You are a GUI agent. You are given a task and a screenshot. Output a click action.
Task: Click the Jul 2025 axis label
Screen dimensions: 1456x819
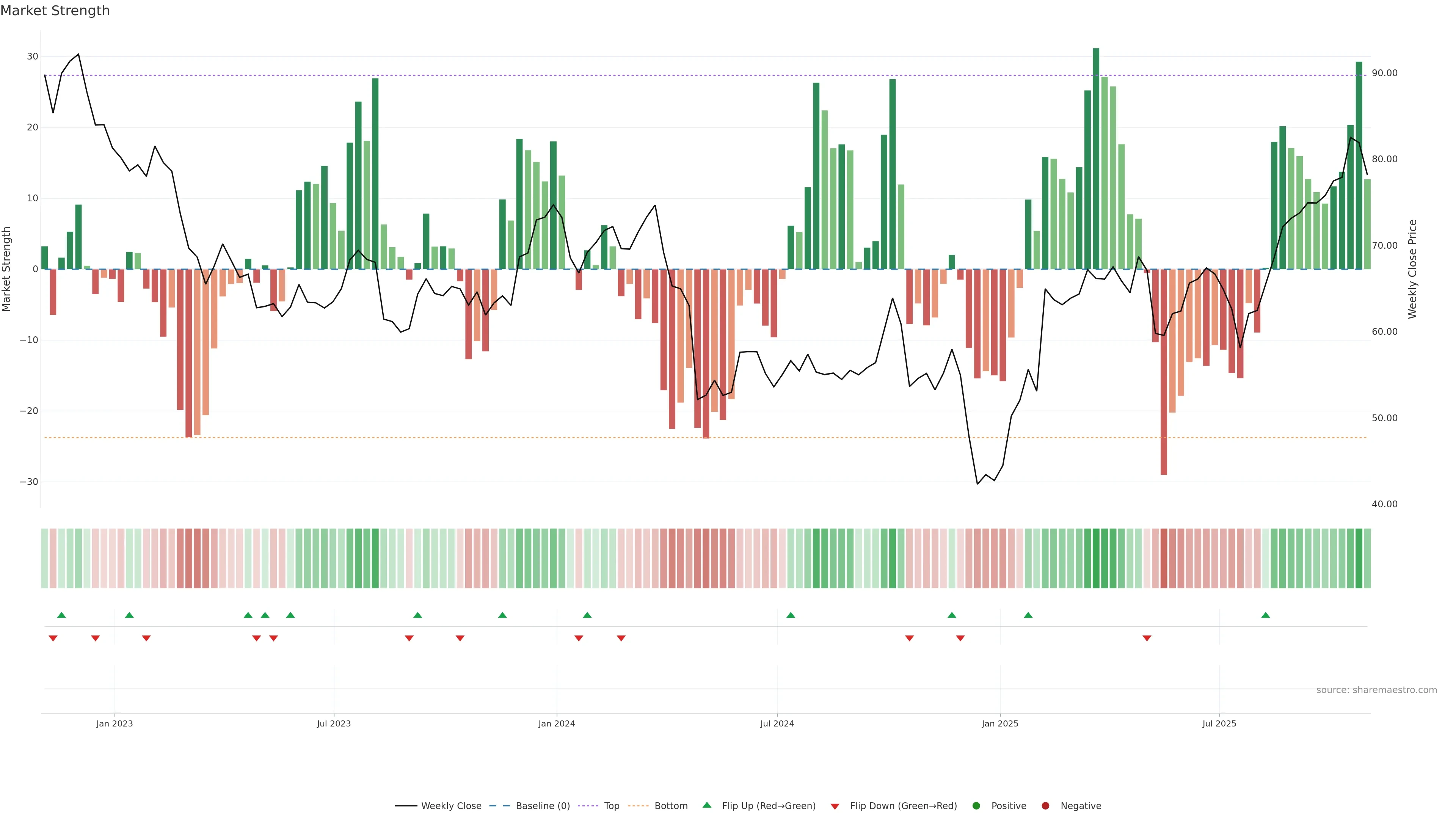point(1219,723)
